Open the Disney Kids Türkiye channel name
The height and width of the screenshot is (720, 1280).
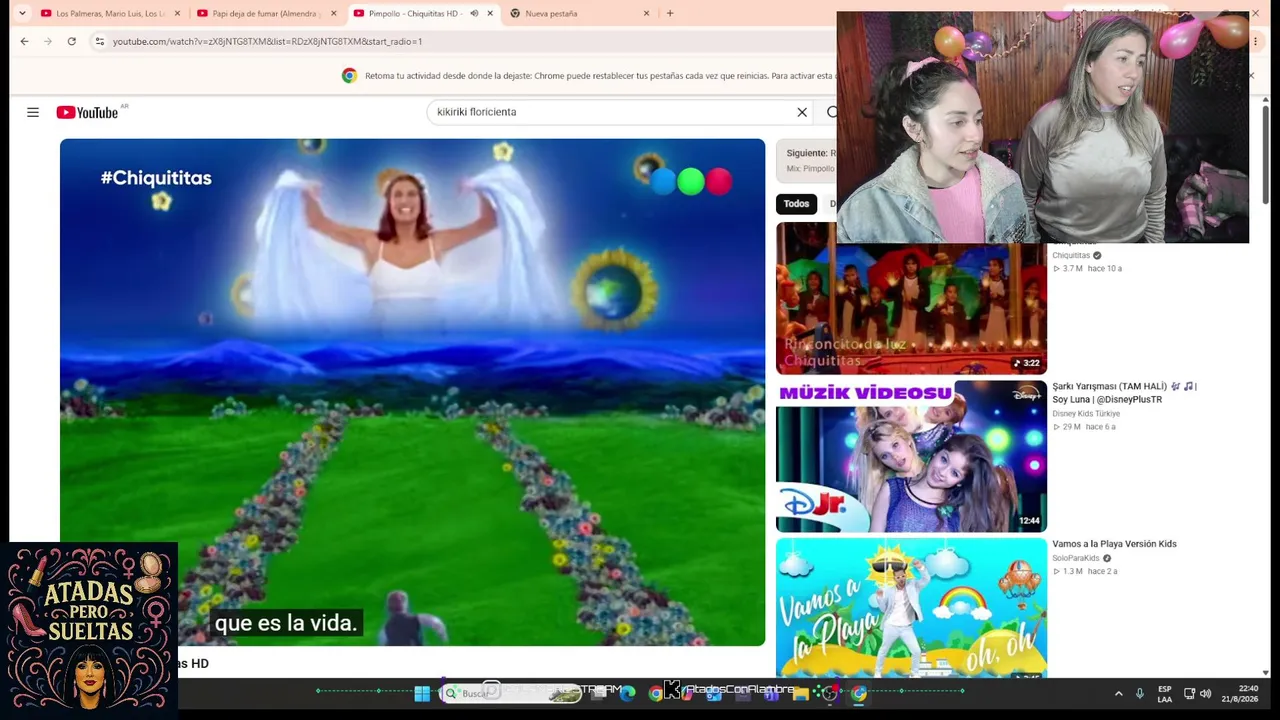point(1086,414)
